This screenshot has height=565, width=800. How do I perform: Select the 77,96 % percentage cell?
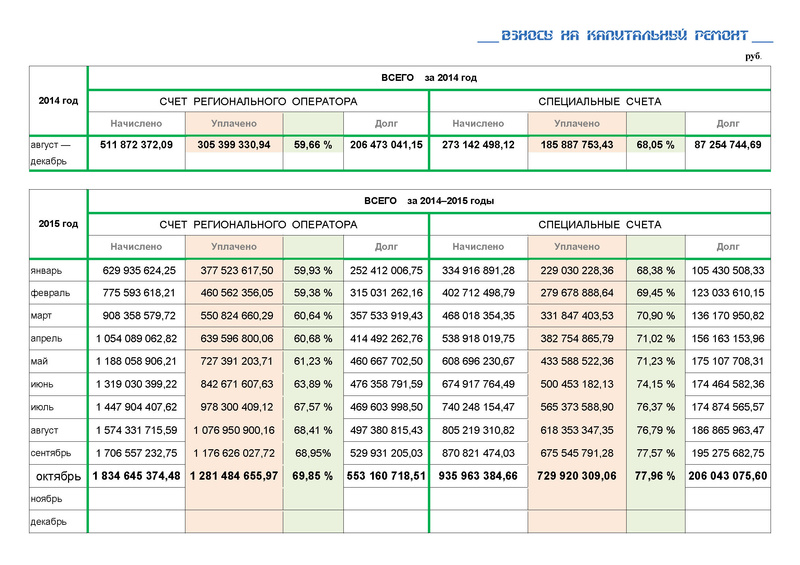[x=655, y=477]
